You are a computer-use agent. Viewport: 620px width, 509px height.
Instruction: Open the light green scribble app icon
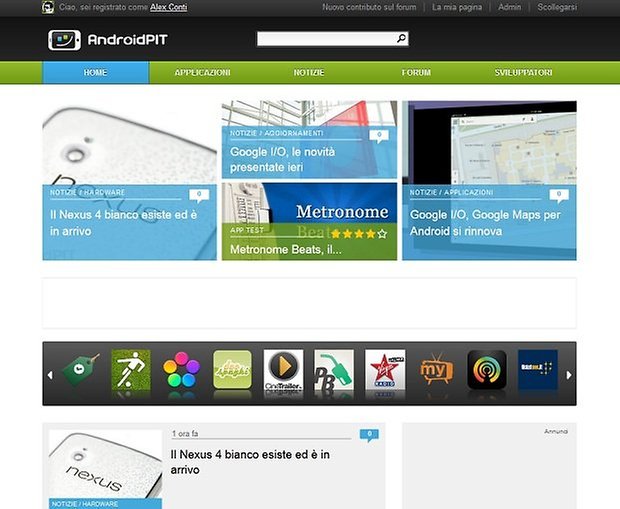(x=232, y=369)
